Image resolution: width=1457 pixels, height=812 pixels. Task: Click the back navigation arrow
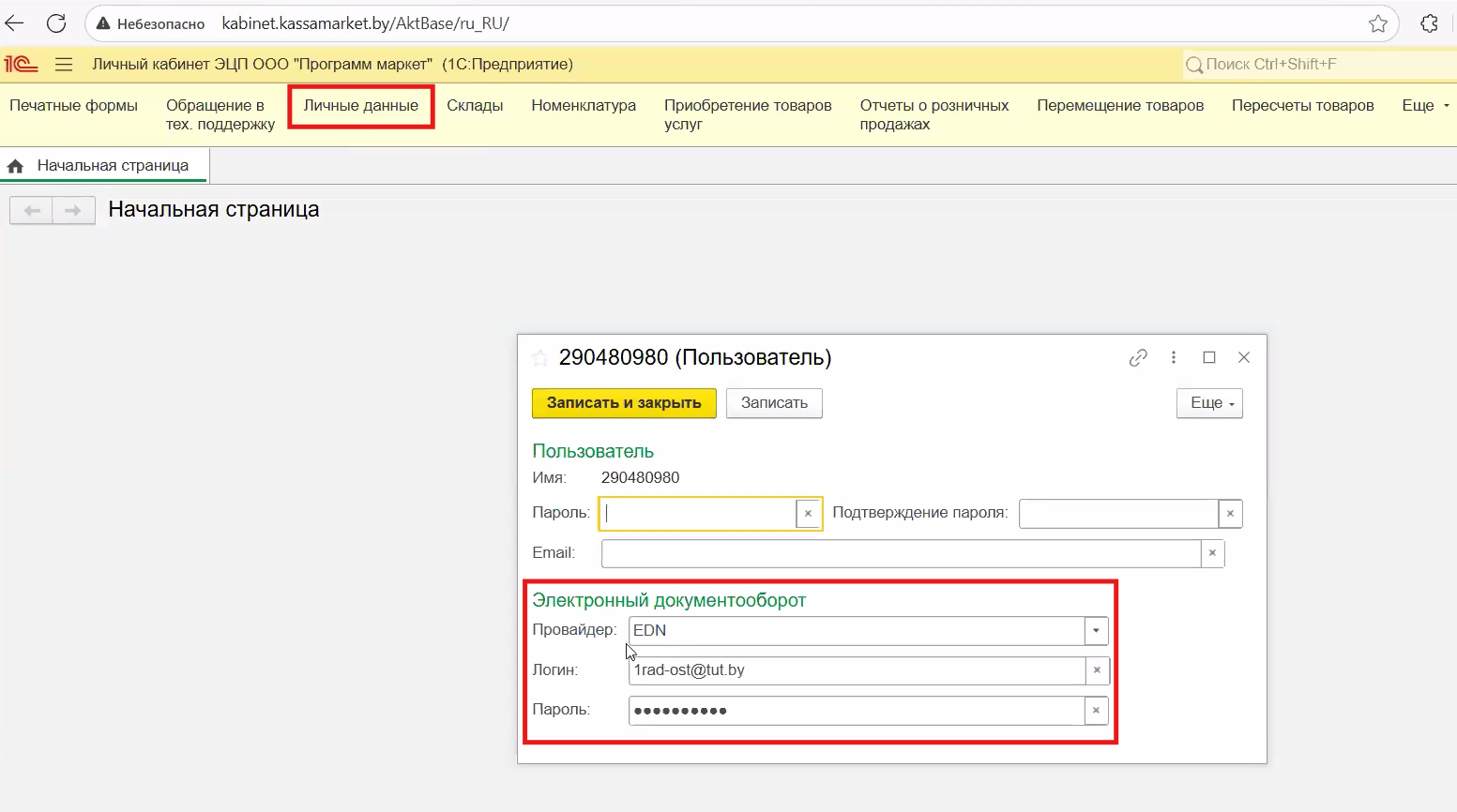31,210
